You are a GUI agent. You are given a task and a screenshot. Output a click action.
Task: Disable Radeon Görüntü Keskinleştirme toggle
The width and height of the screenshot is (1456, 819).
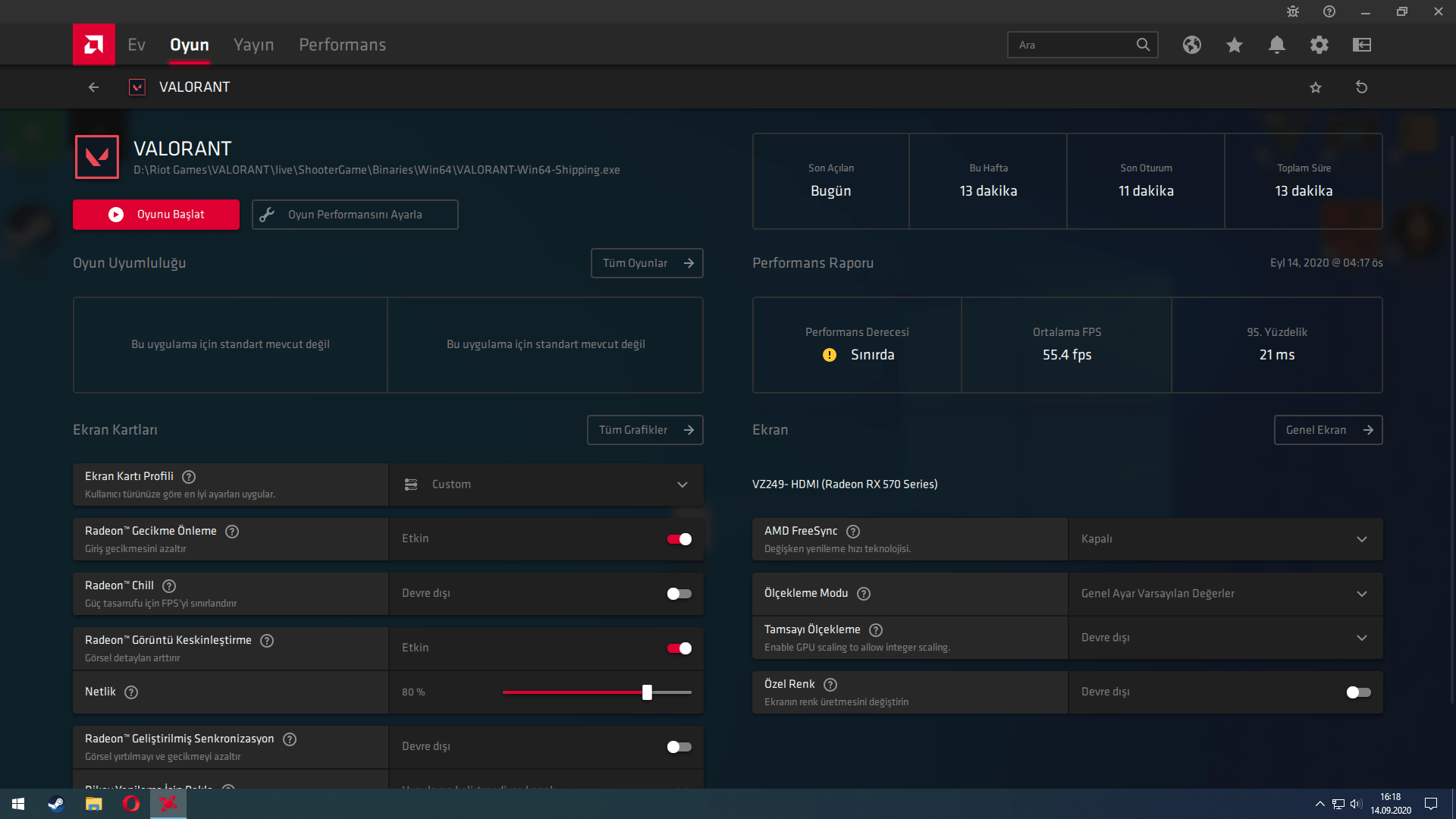[679, 648]
